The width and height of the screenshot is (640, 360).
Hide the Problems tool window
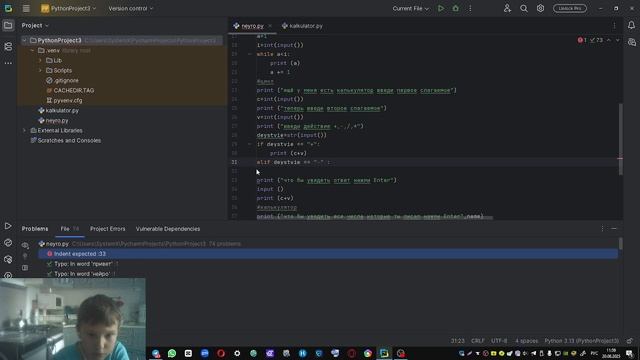[614, 229]
